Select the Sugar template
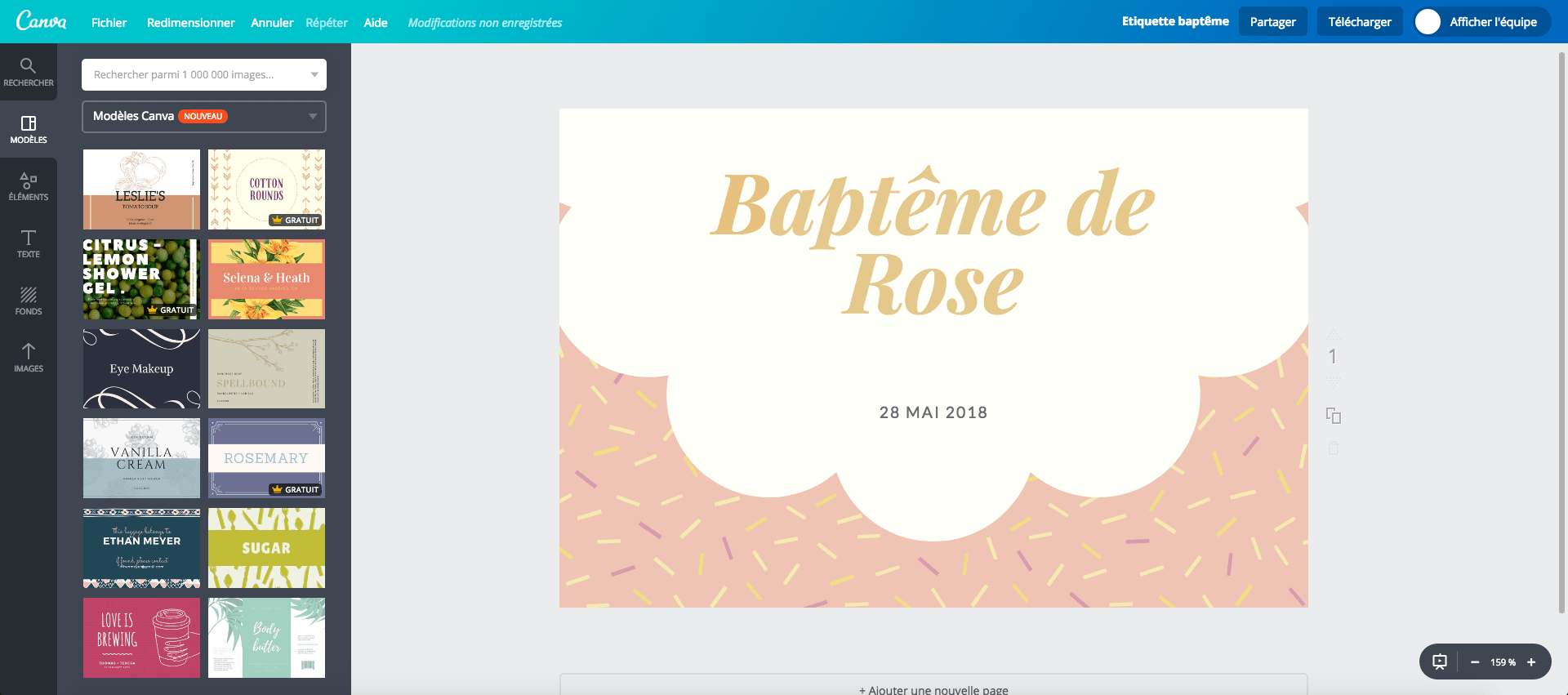This screenshot has width=1568, height=695. (x=266, y=548)
